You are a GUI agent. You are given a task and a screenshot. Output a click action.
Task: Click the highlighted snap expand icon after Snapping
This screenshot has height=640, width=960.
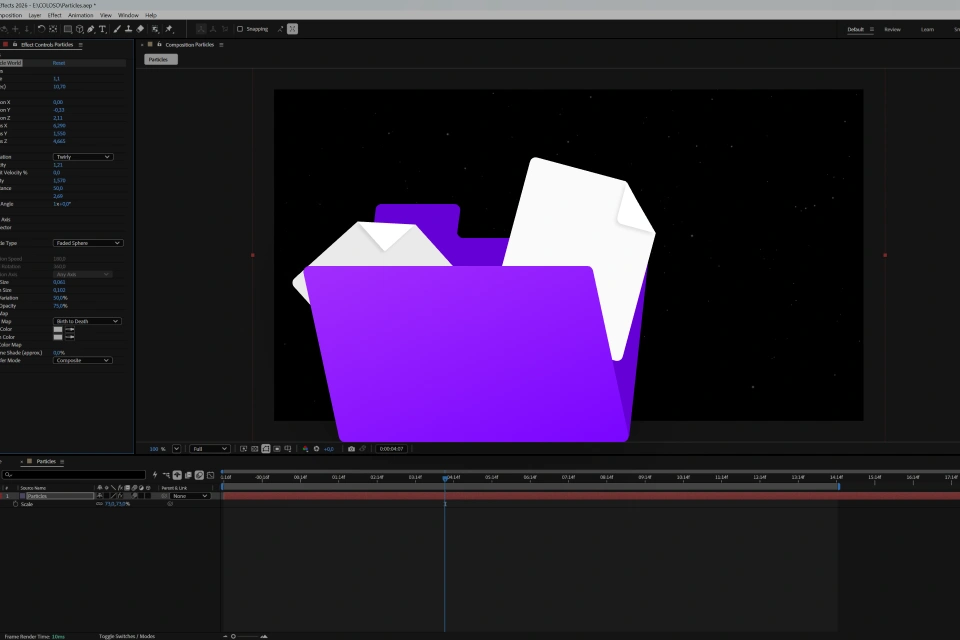pyautogui.click(x=293, y=29)
